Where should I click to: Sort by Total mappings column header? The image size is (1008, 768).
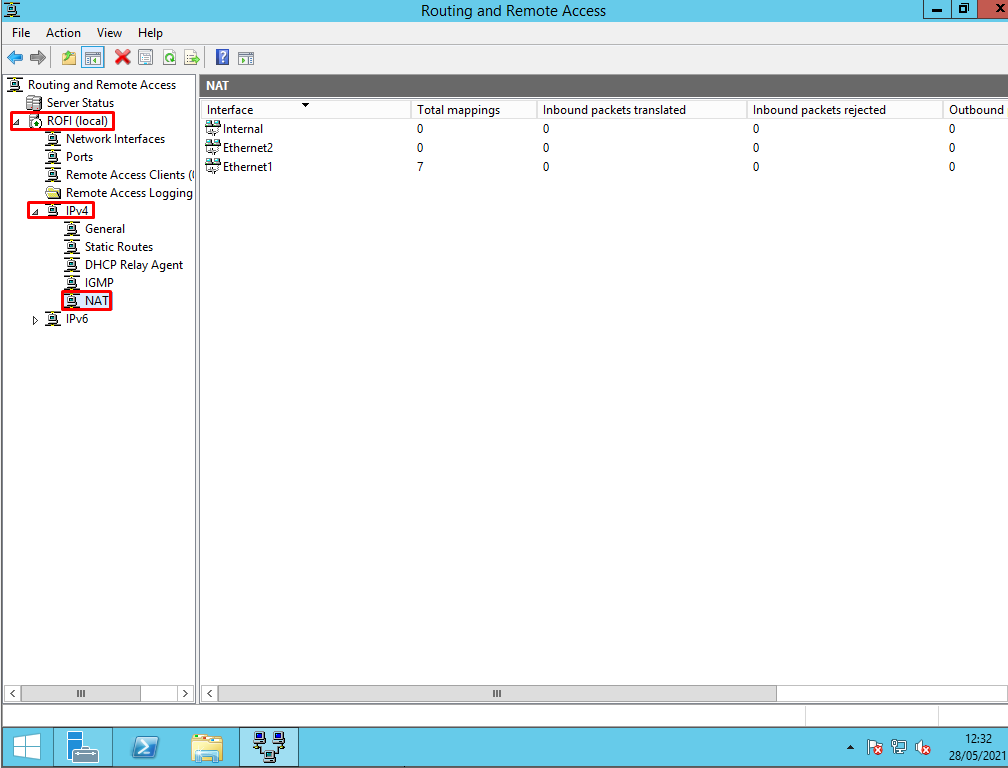click(x=474, y=110)
